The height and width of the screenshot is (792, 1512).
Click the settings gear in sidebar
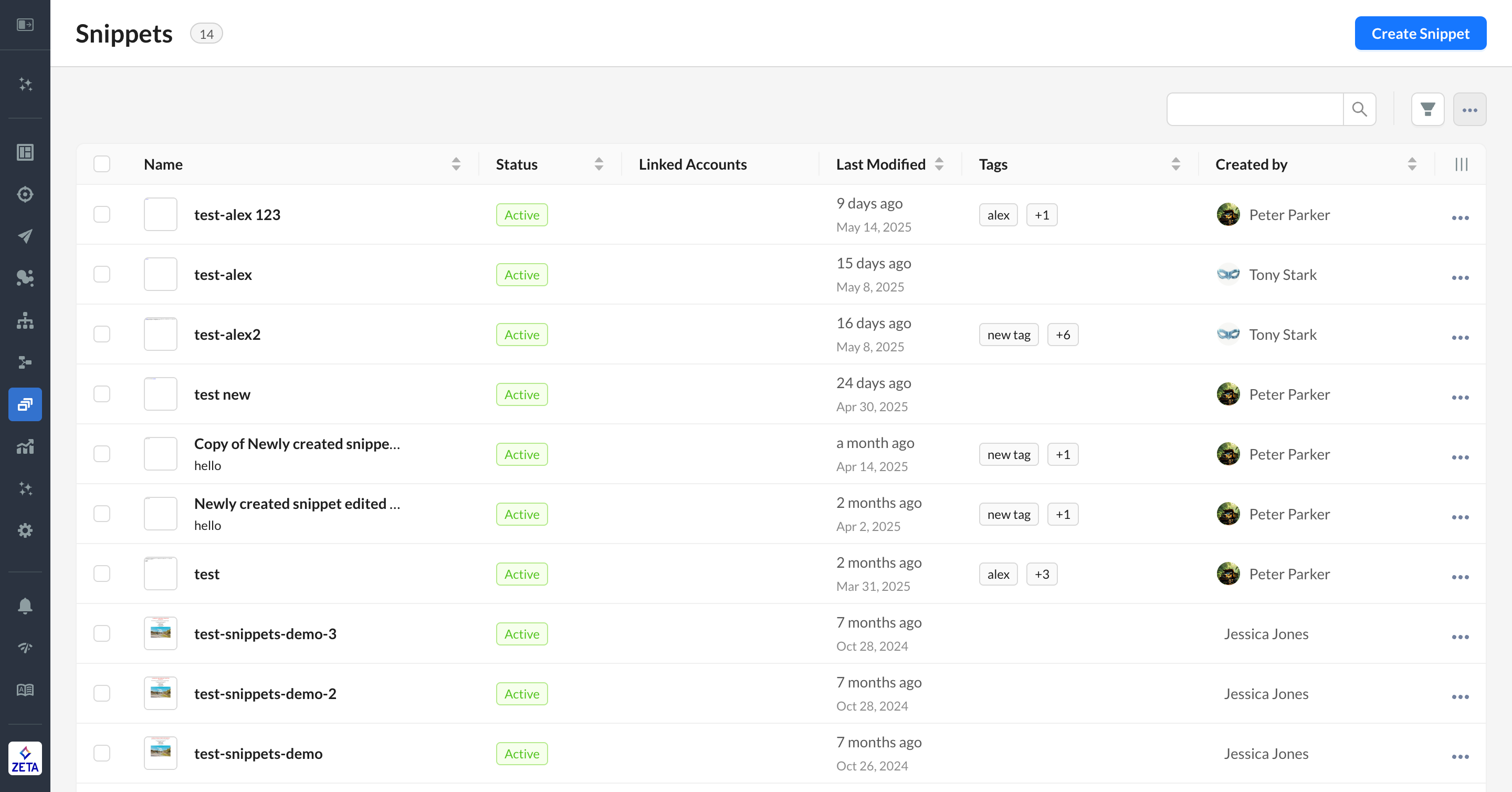pos(25,530)
